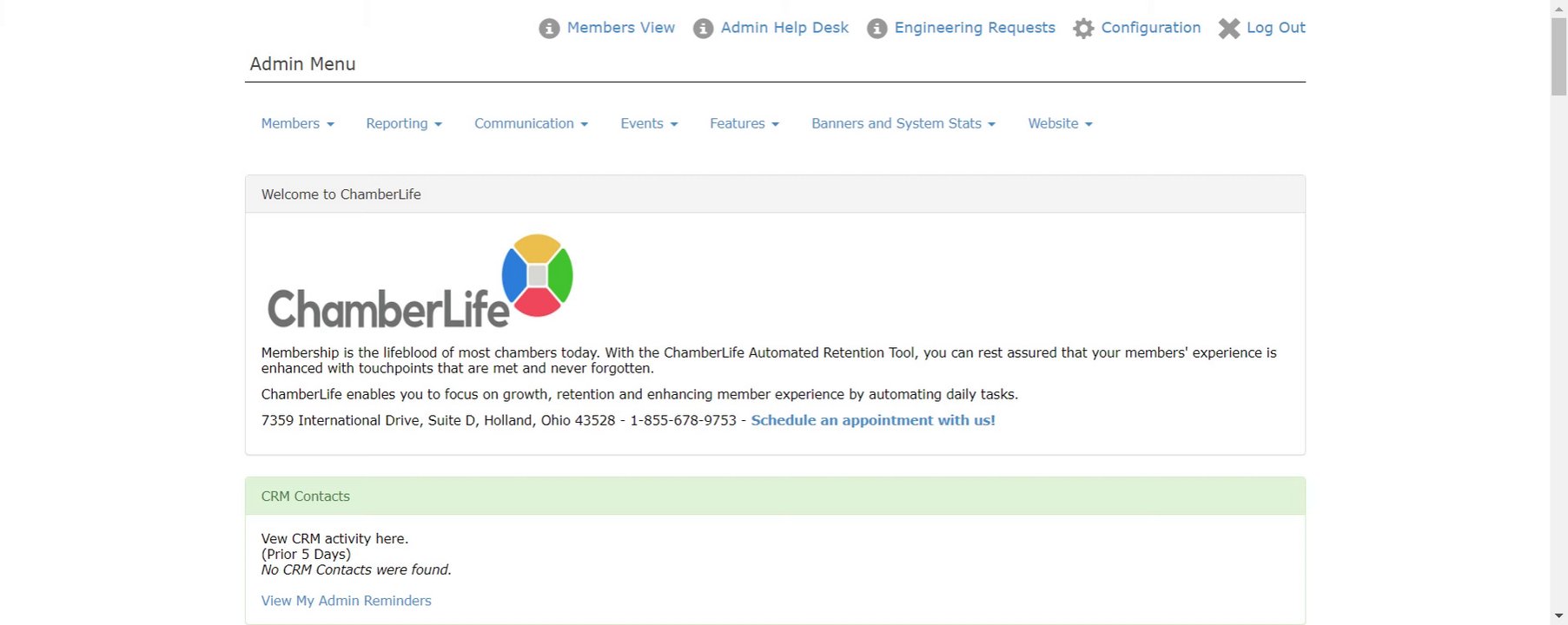Image resolution: width=1568 pixels, height=625 pixels.
Task: Follow the Schedule an appointment link
Action: [873, 420]
